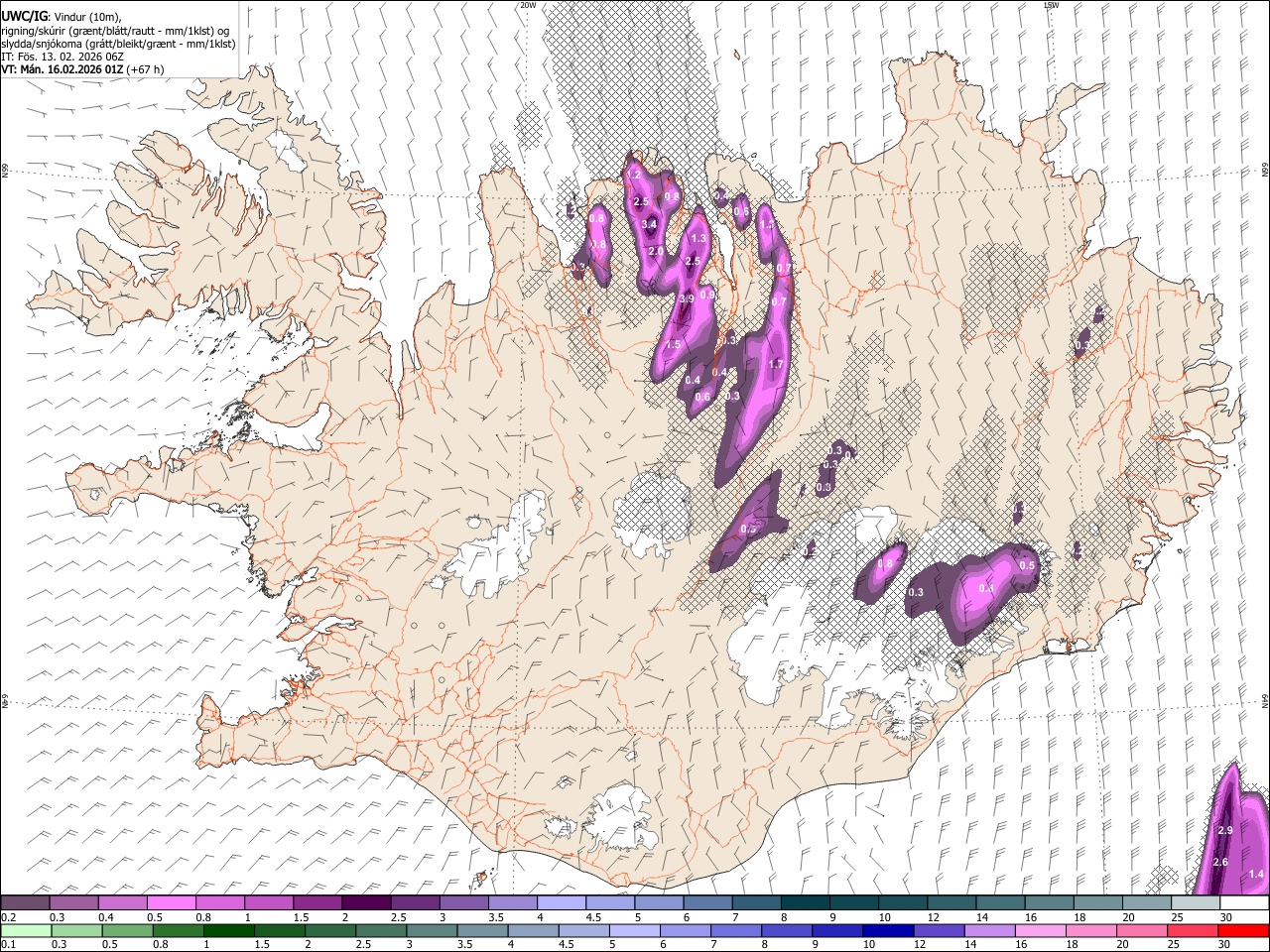1270x952 pixels.
Task: Click the 1.7 value in the snow band
Action: coord(777,364)
